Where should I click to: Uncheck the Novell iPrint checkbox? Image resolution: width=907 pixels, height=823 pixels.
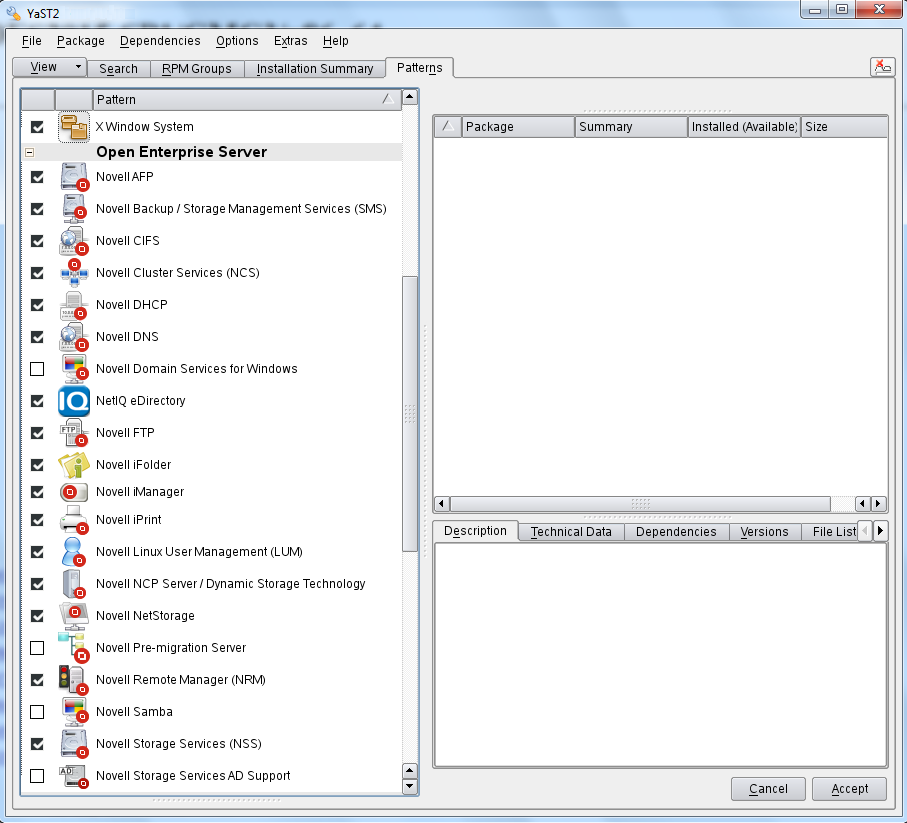tap(37, 520)
